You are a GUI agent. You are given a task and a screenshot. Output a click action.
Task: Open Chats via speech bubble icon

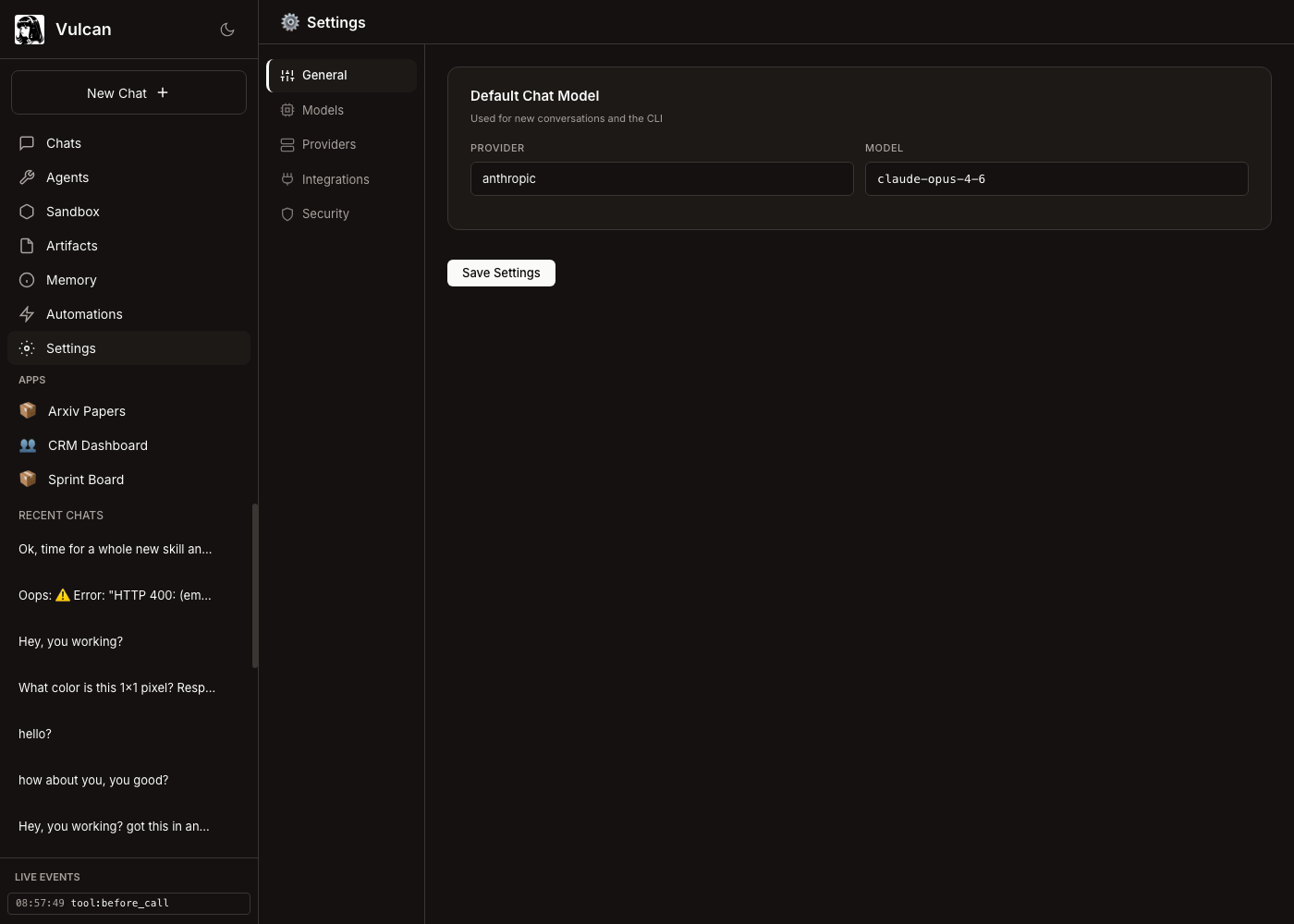(x=27, y=143)
